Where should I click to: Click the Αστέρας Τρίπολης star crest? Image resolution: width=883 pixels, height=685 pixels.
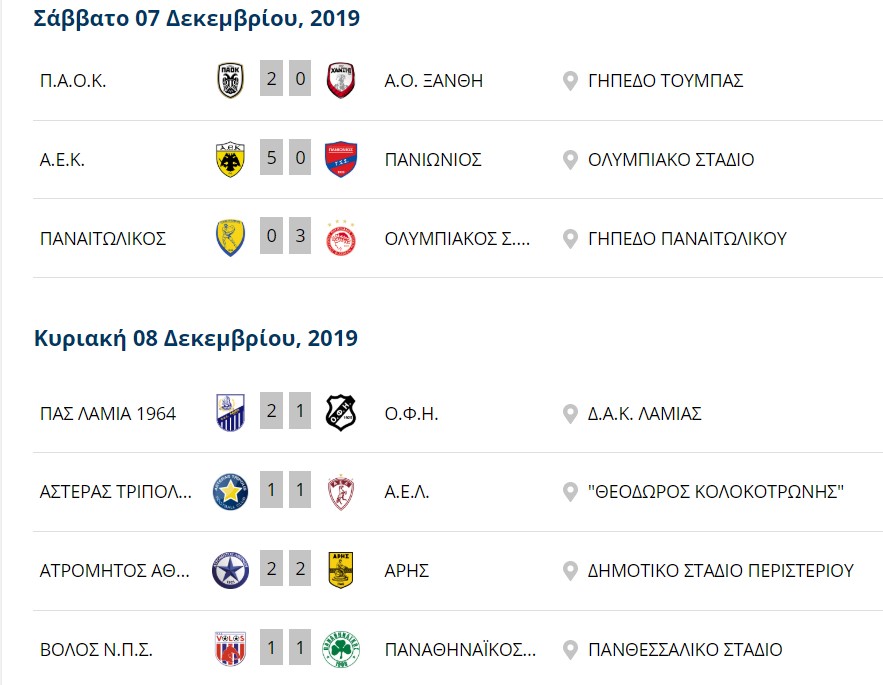pyautogui.click(x=230, y=492)
